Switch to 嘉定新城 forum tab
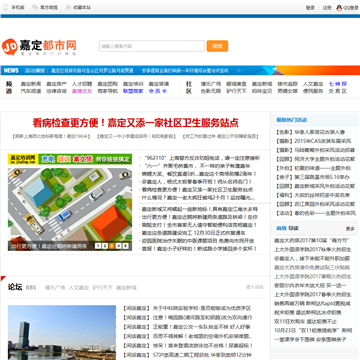The height and width of the screenshot is (360, 360). point(126,288)
